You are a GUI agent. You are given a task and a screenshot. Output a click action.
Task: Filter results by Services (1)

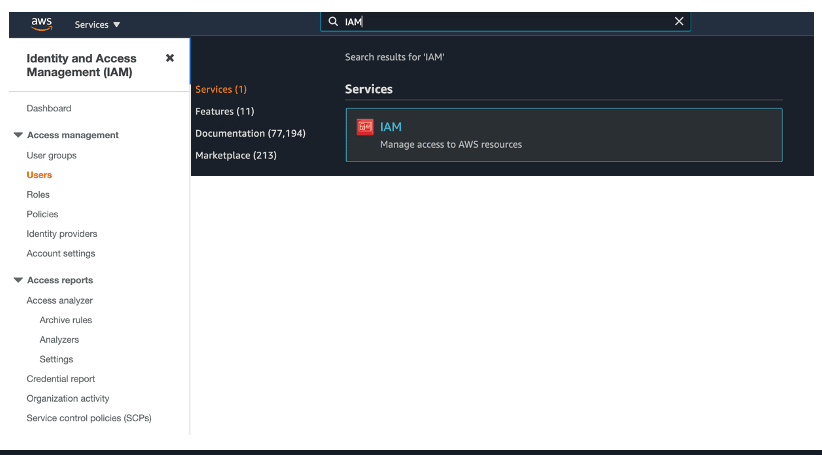click(221, 90)
